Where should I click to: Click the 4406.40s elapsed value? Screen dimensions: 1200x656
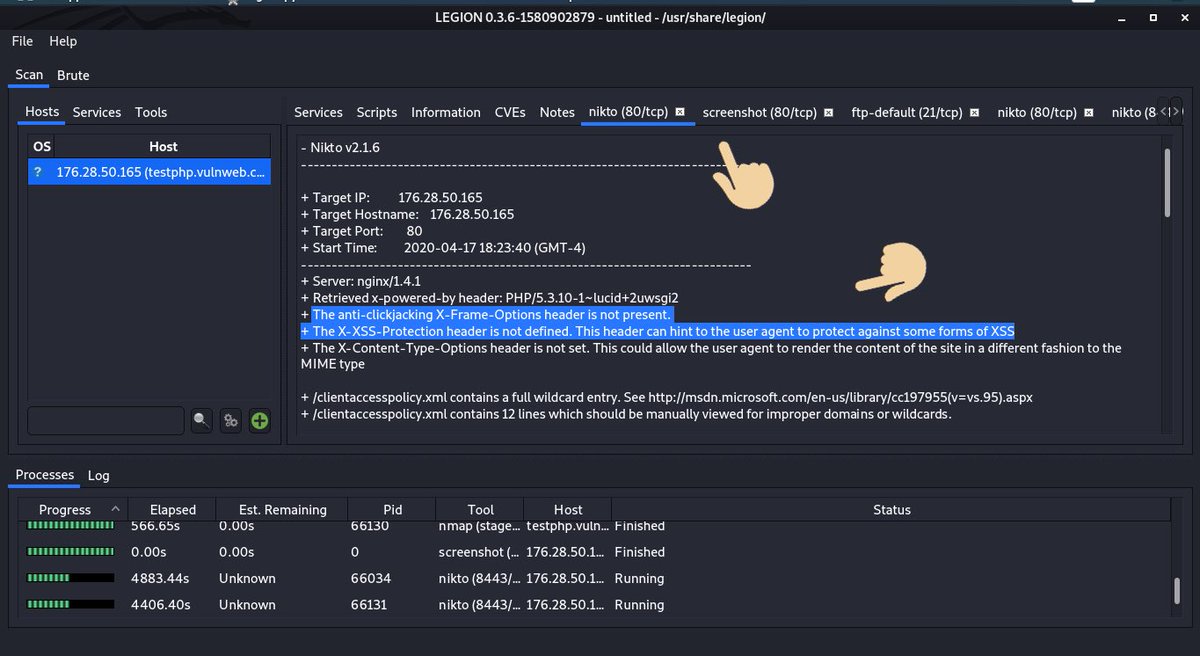click(161, 604)
